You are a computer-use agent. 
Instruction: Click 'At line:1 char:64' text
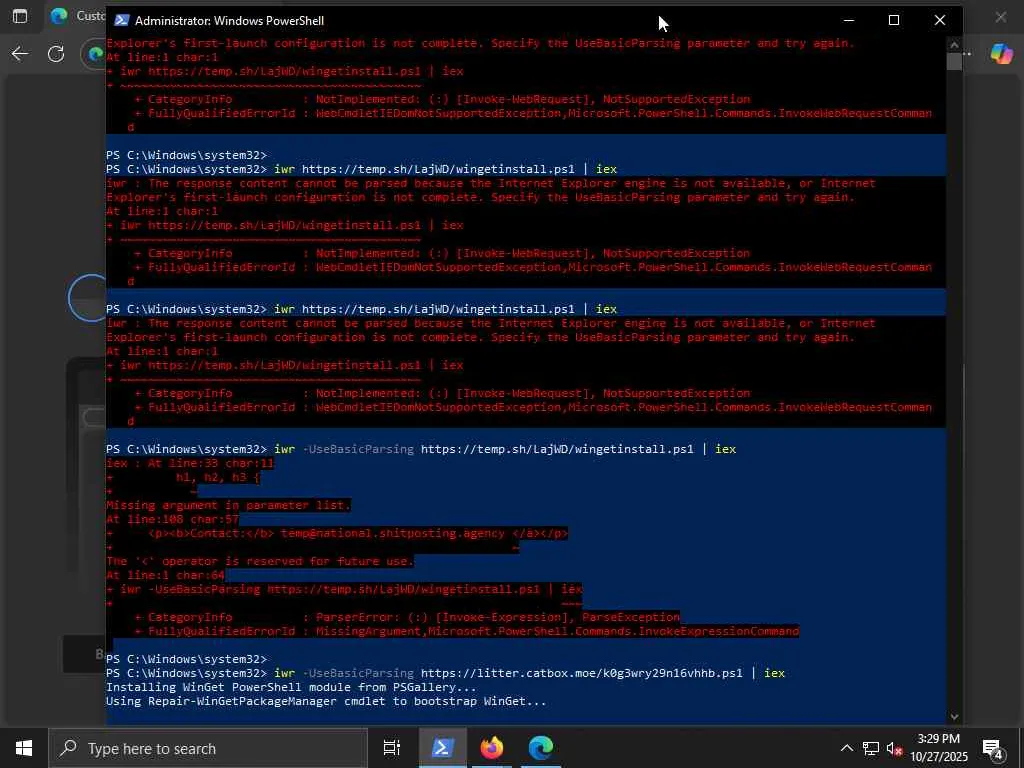(x=165, y=575)
